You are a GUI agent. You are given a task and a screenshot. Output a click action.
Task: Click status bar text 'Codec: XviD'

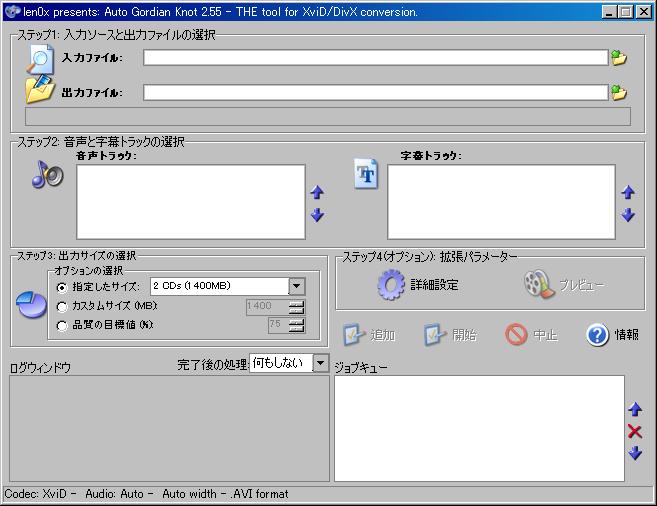coord(36,494)
